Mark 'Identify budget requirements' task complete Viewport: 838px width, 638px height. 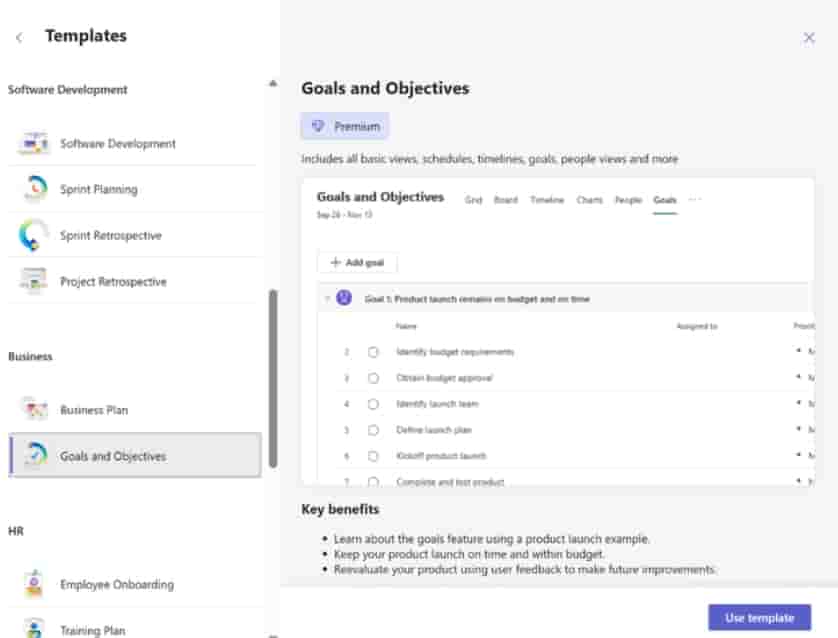point(373,352)
